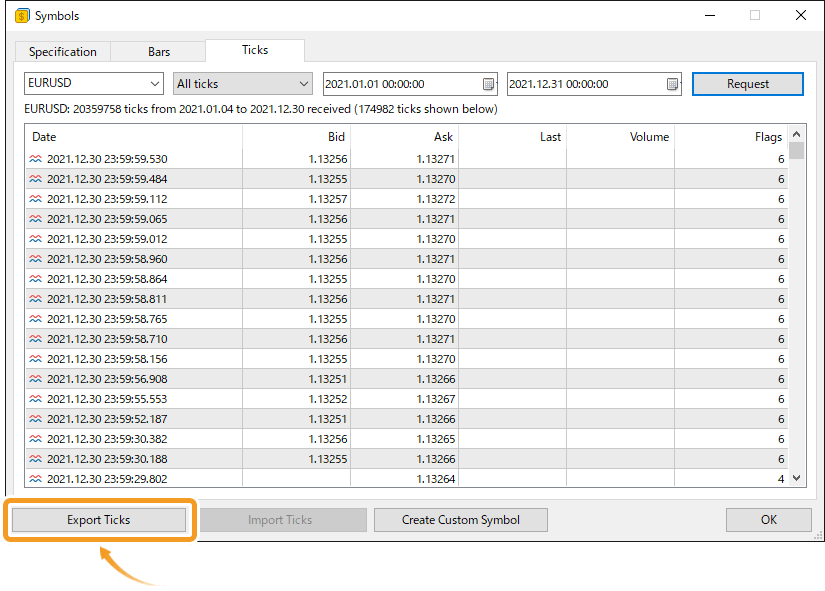Image resolution: width=825 pixels, height=591 pixels.
Task: Select the Ticks tab
Action: tap(254, 50)
